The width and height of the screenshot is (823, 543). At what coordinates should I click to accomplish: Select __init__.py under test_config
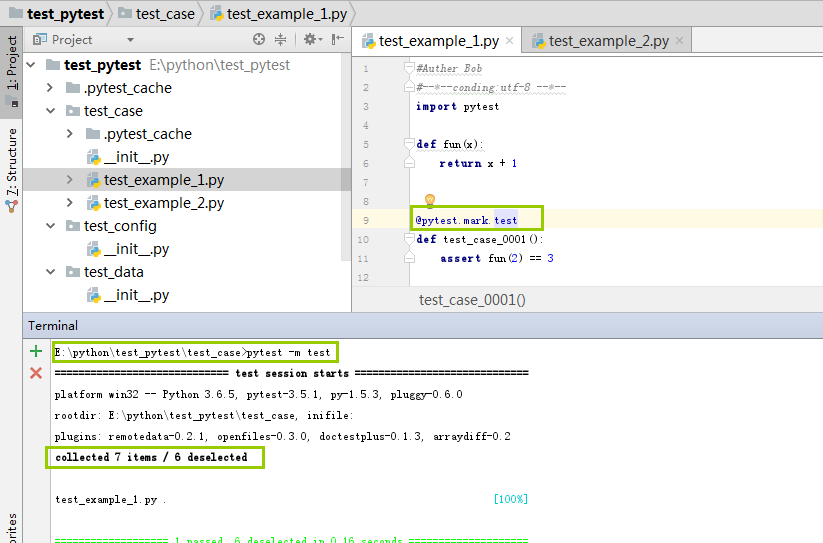tap(136, 249)
